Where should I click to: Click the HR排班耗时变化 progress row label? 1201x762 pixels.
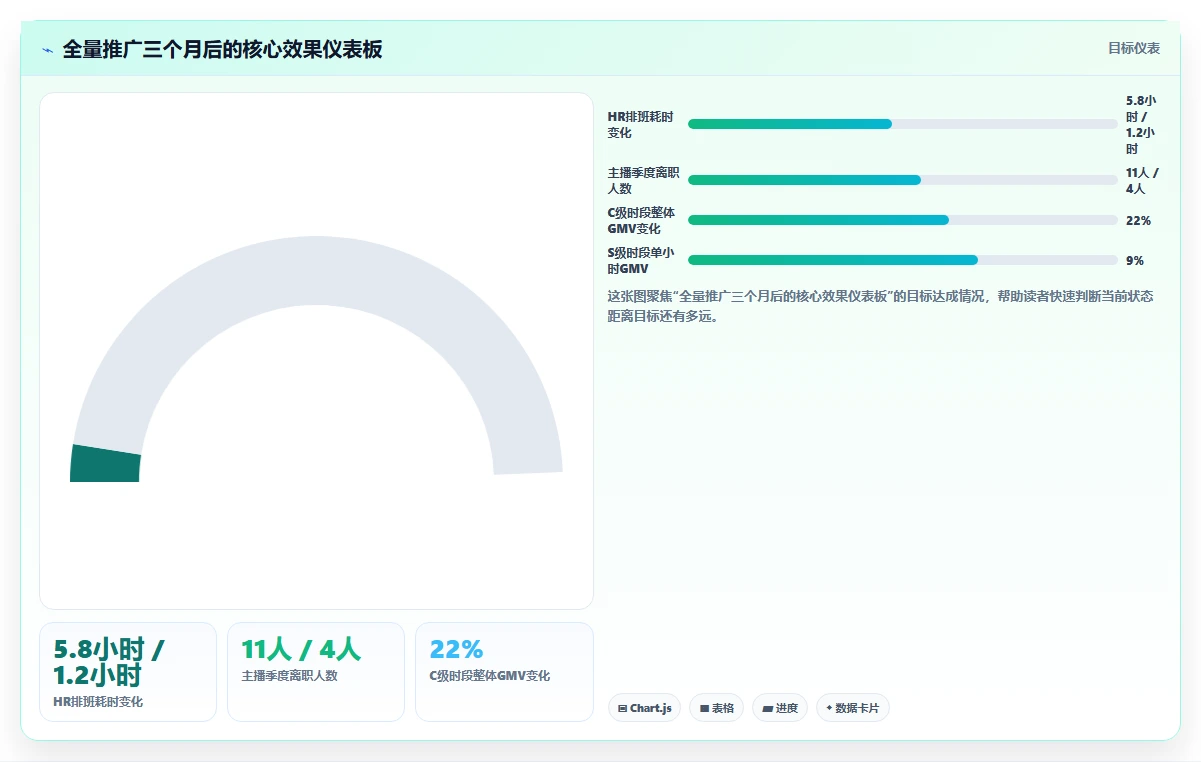643,124
